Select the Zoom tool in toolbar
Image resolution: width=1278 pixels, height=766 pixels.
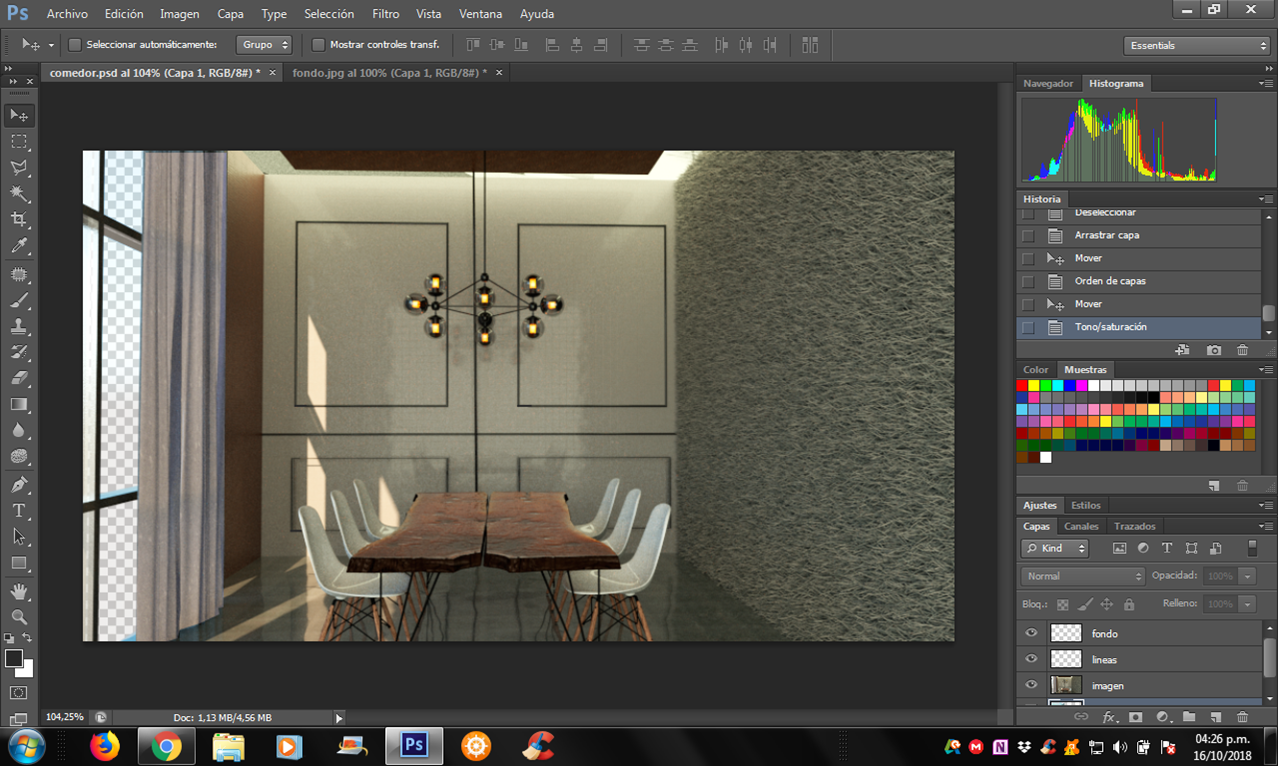[19, 617]
